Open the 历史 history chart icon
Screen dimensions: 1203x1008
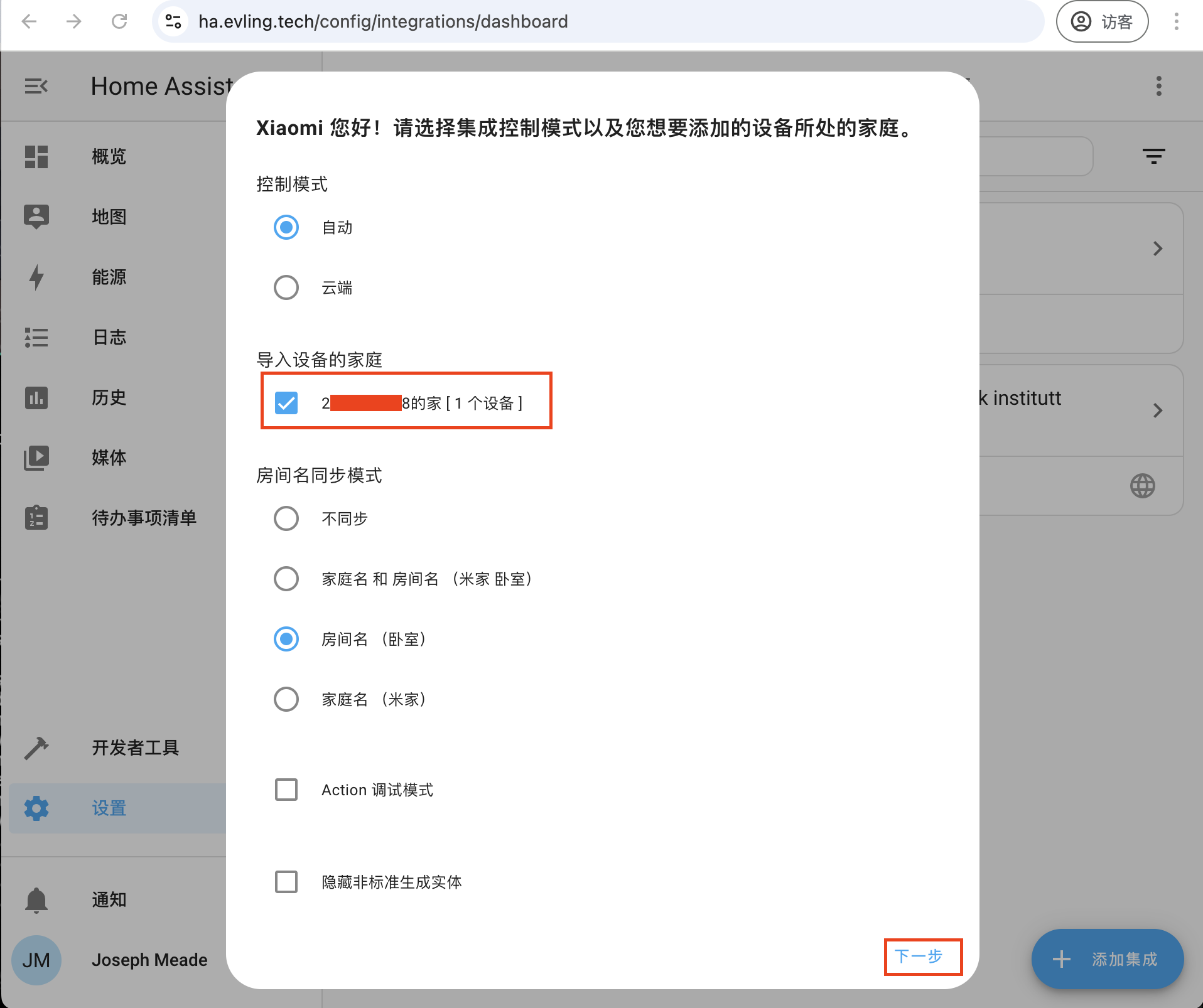click(x=36, y=398)
